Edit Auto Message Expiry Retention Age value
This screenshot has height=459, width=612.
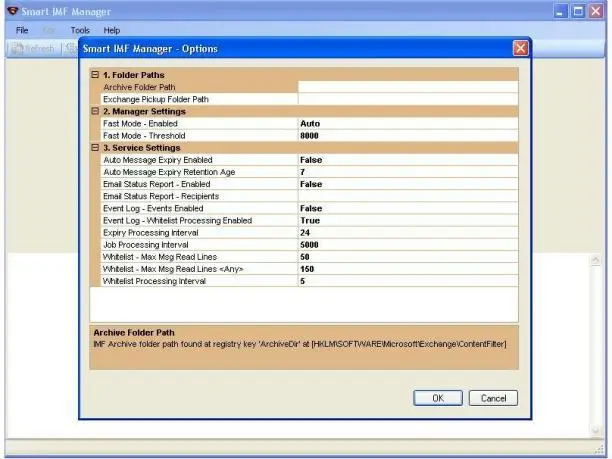tap(408, 172)
